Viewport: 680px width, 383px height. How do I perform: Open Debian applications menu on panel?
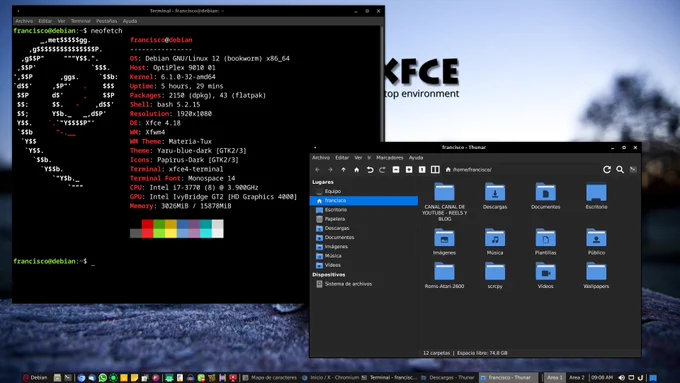click(x=35, y=378)
